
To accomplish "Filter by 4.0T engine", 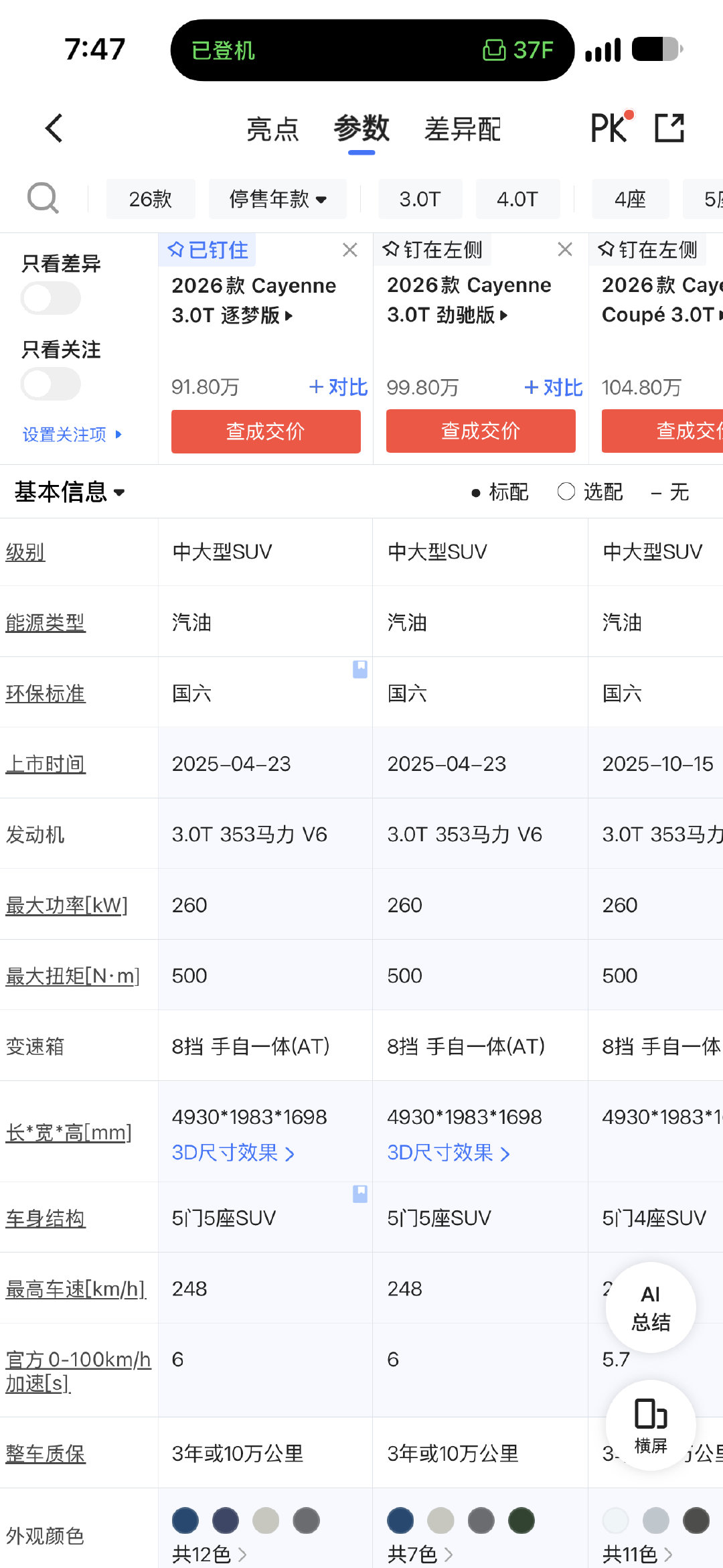I will tap(517, 199).
